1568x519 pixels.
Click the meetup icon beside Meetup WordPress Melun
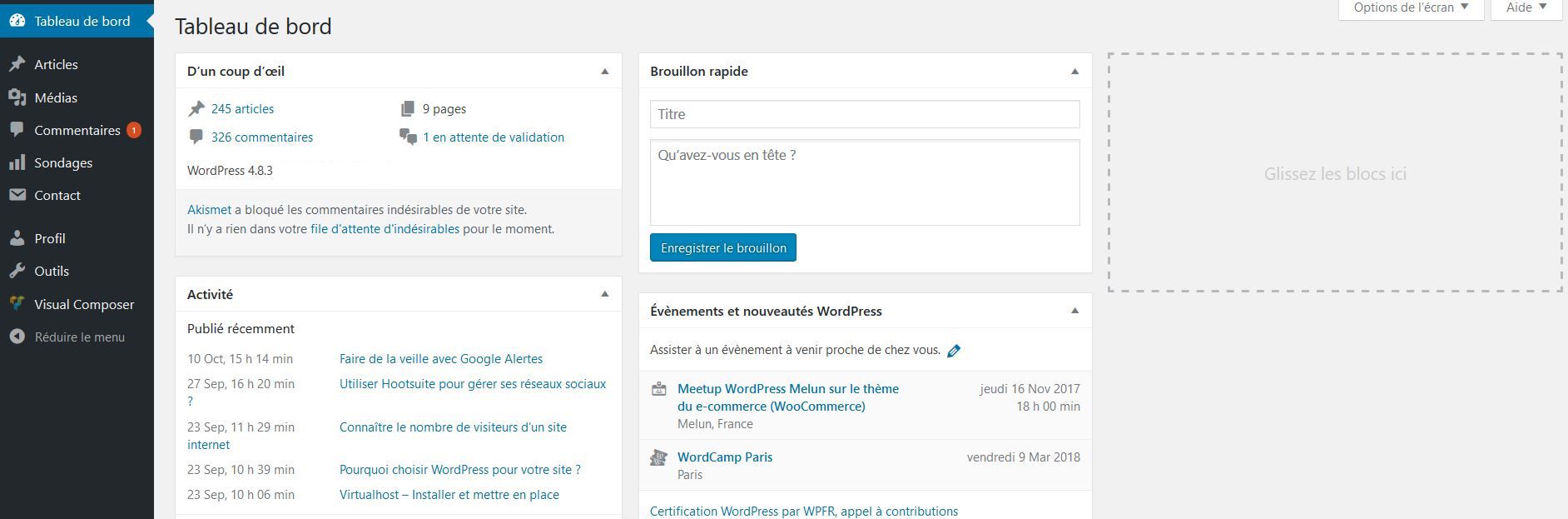pos(659,389)
